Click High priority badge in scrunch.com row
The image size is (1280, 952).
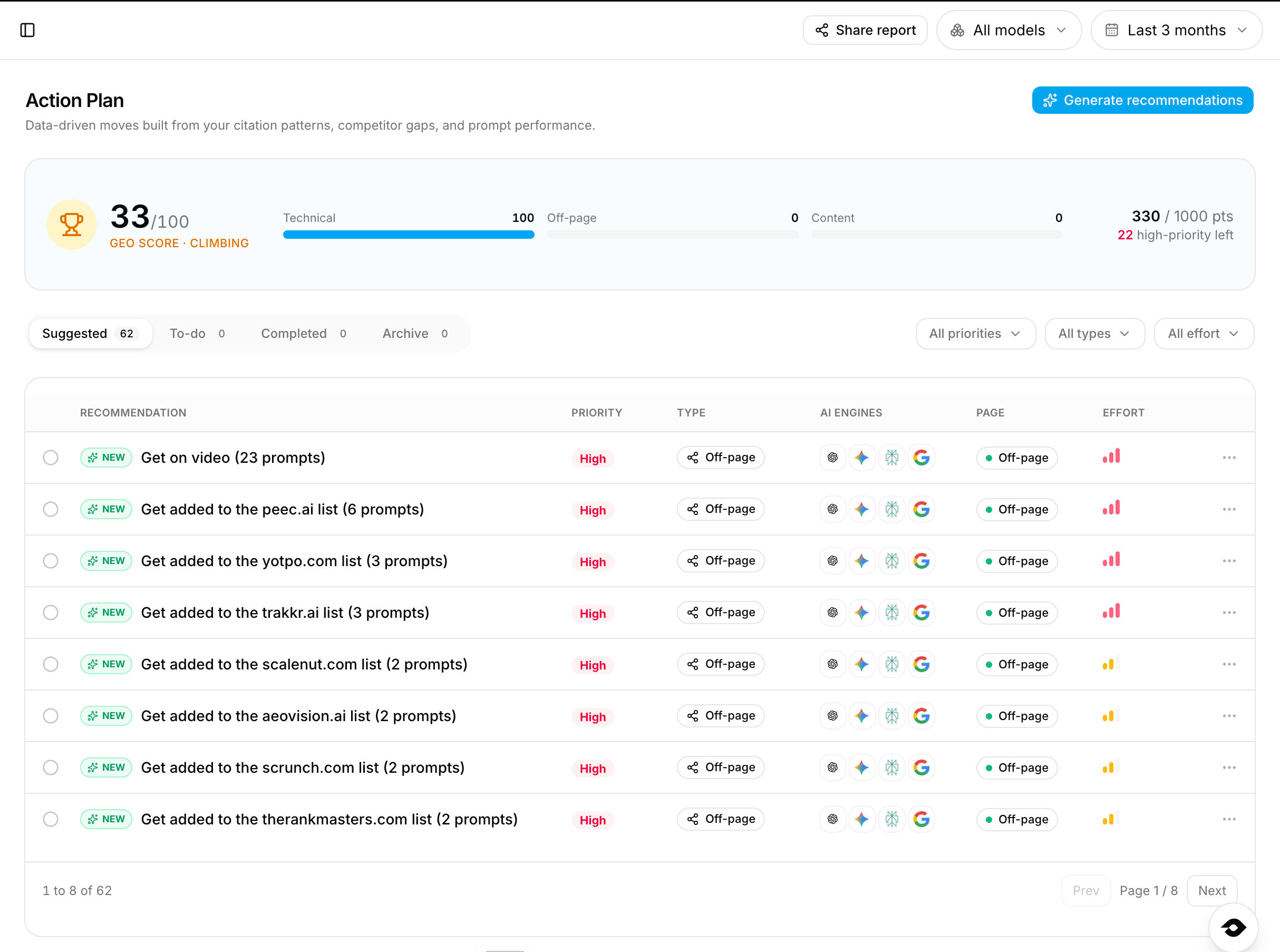pos(593,768)
